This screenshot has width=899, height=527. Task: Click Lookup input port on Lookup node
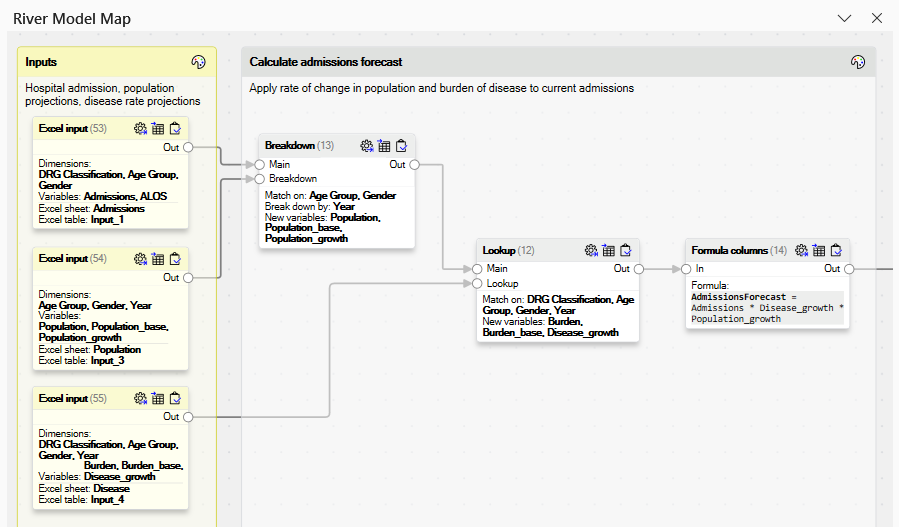pyautogui.click(x=477, y=283)
